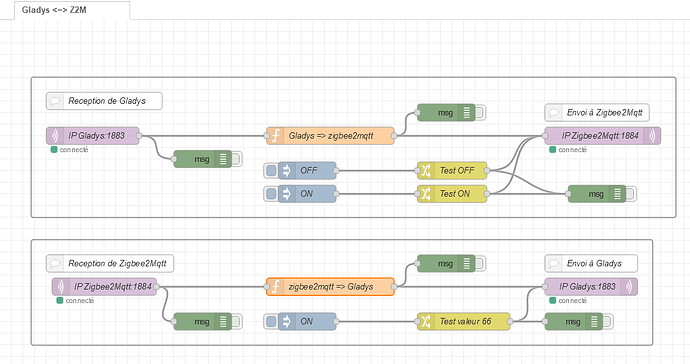Click input port of zigbee2mqtt => Gladys node
Image resolution: width=690 pixels, height=364 pixels.
point(267,287)
